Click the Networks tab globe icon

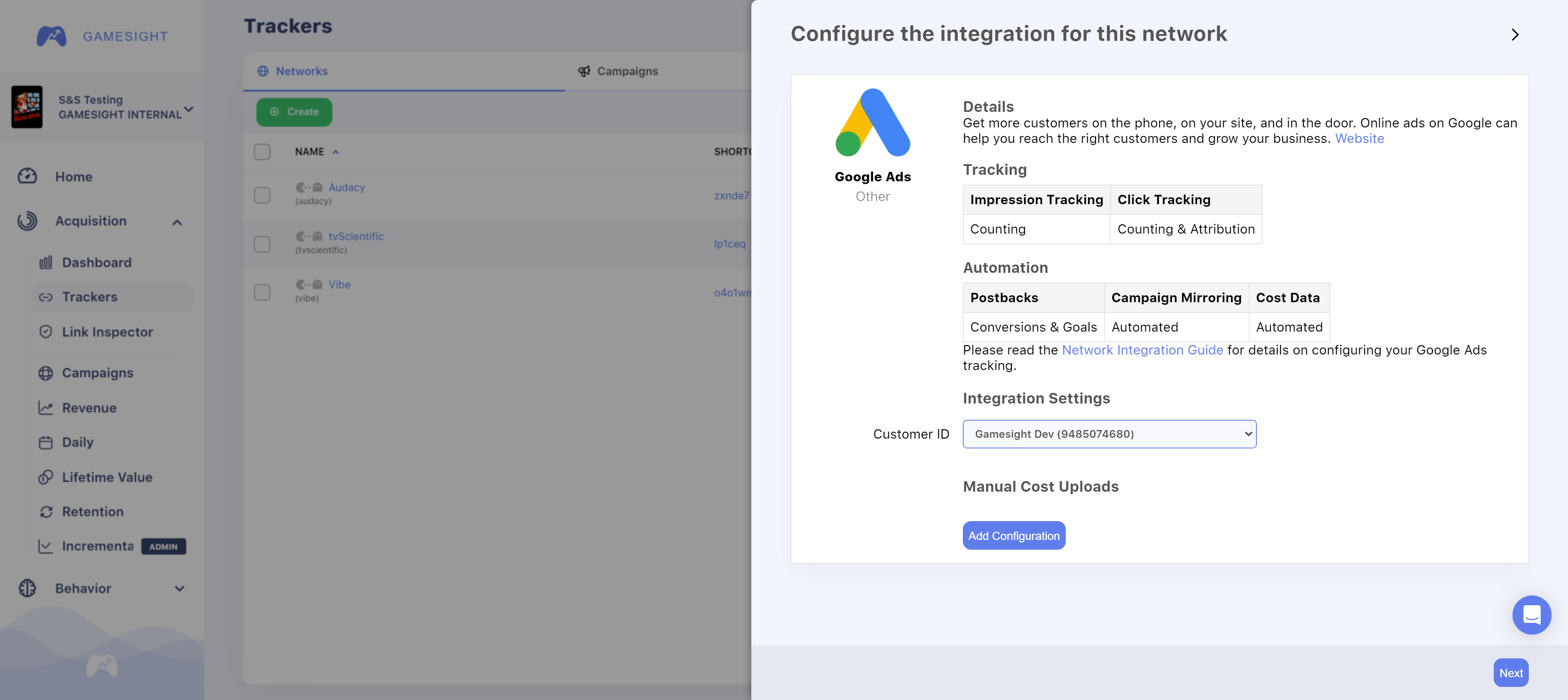(x=262, y=71)
